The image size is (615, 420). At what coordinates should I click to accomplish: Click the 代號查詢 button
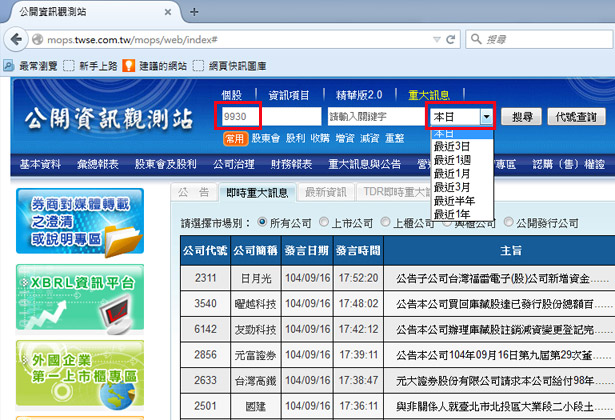pos(579,117)
